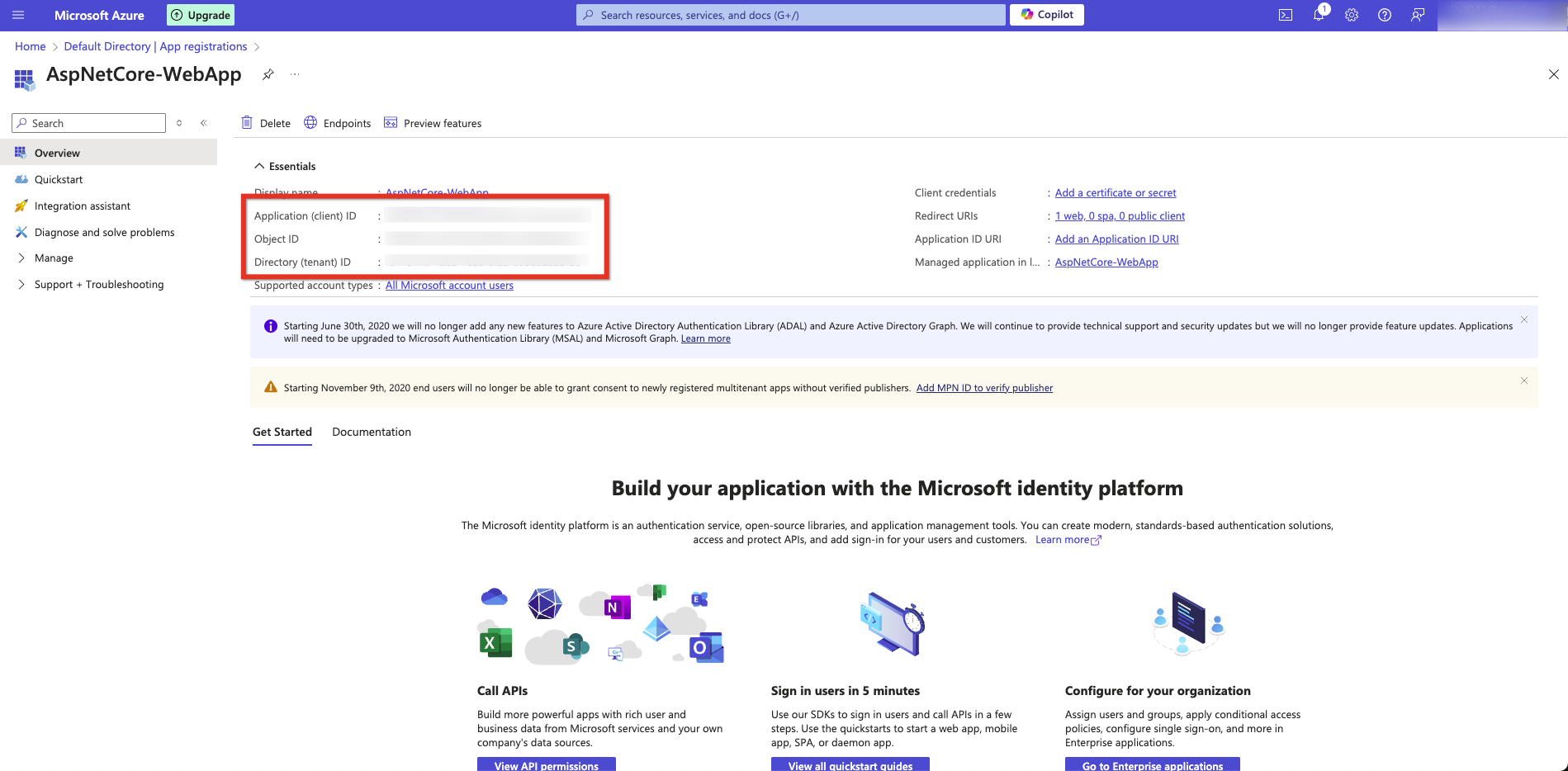The height and width of the screenshot is (771, 1568).
Task: Click Go to Enterprise applications button
Action: (1153, 764)
